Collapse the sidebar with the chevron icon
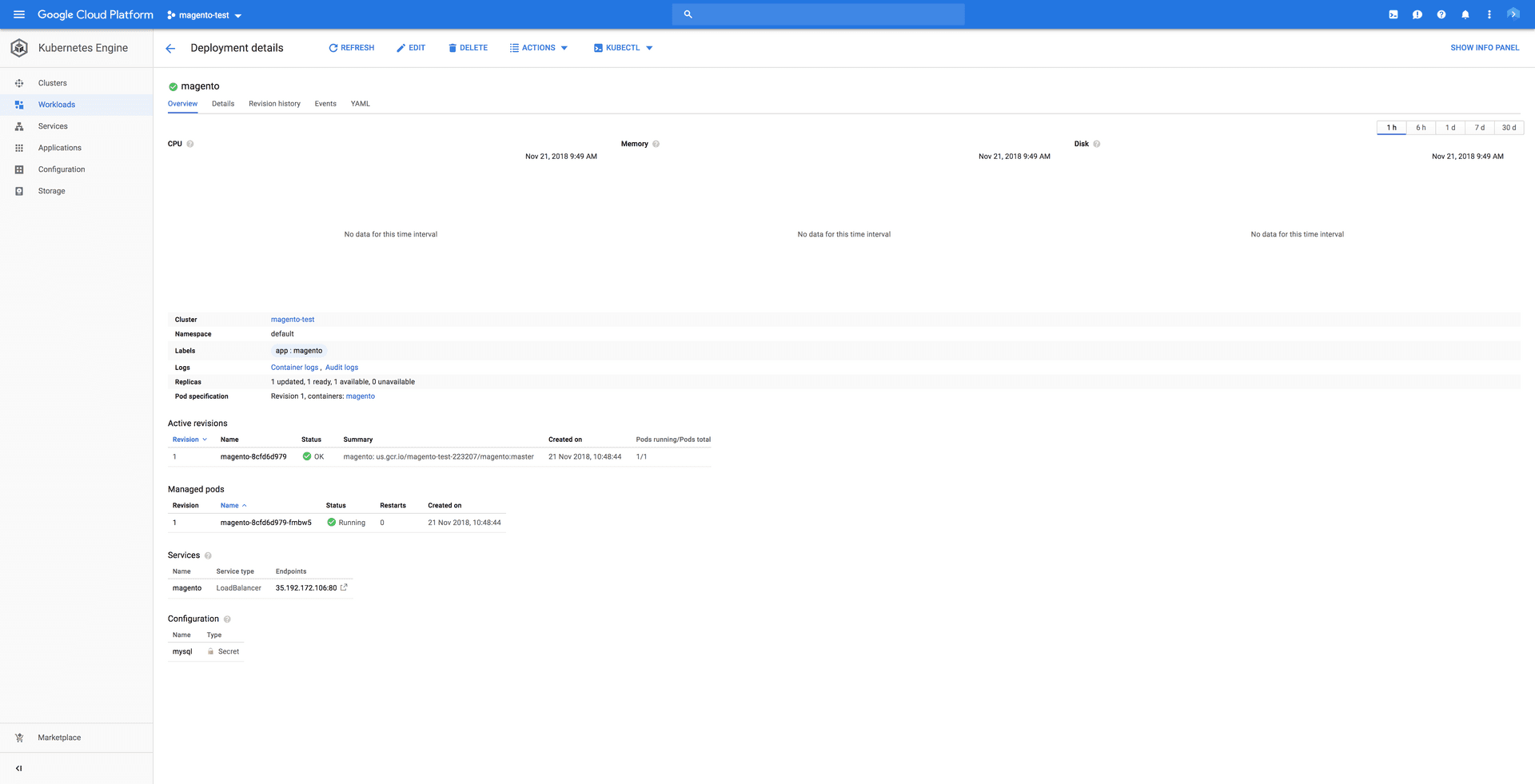Screen dimensions: 1535x784 (19, 768)
